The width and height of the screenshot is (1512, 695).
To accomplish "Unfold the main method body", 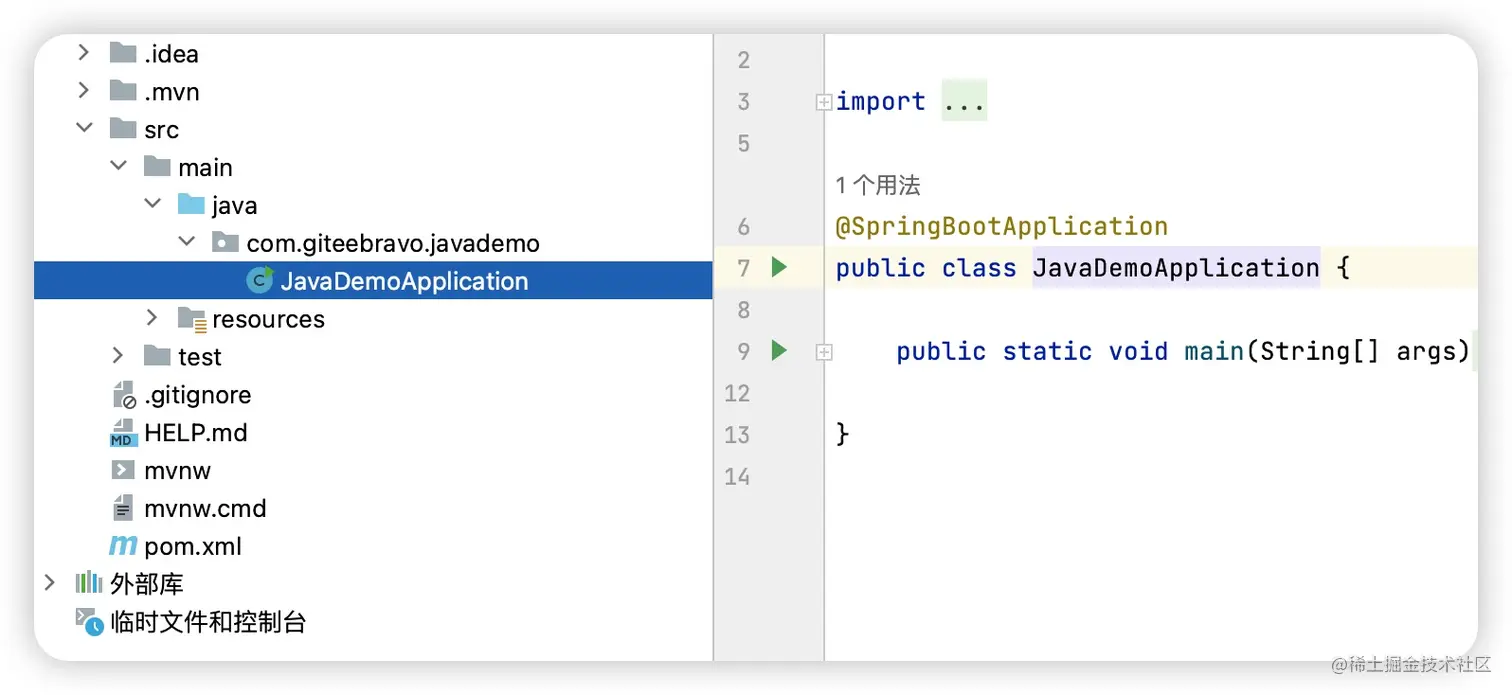I will coord(824,351).
